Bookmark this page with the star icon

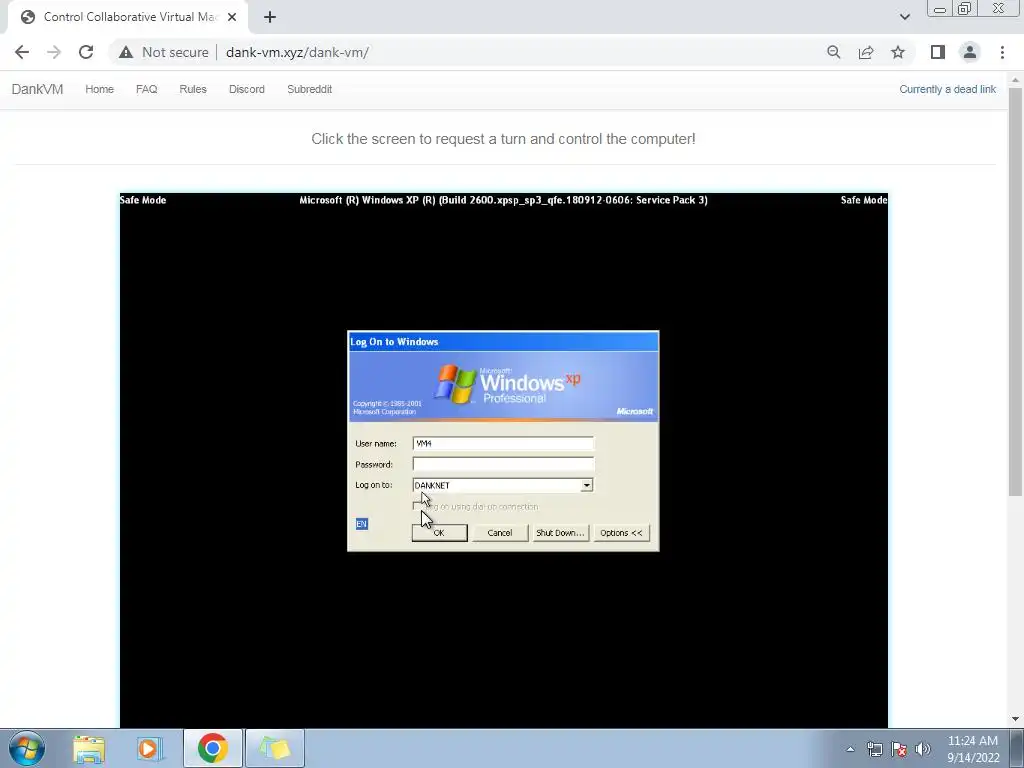point(898,52)
